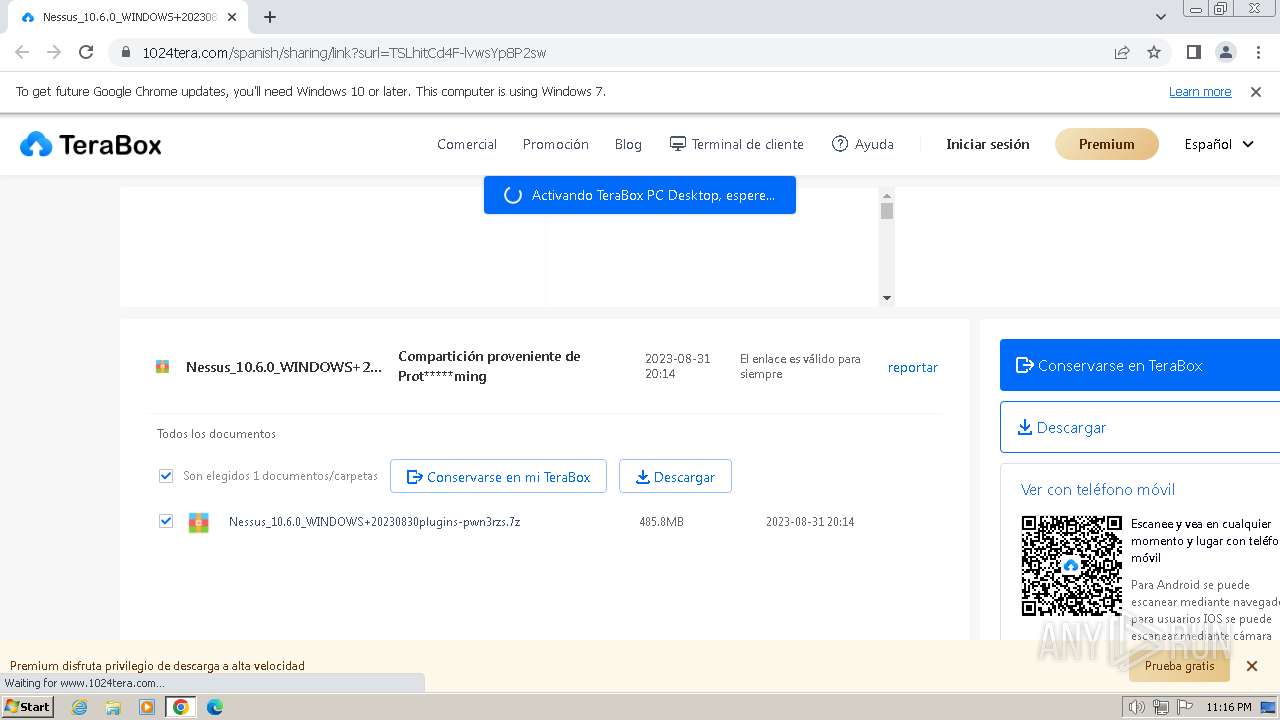Image resolution: width=1280 pixels, height=720 pixels.
Task: Select the Nessus_10.6.0 7z file name
Action: pyautogui.click(x=374, y=522)
